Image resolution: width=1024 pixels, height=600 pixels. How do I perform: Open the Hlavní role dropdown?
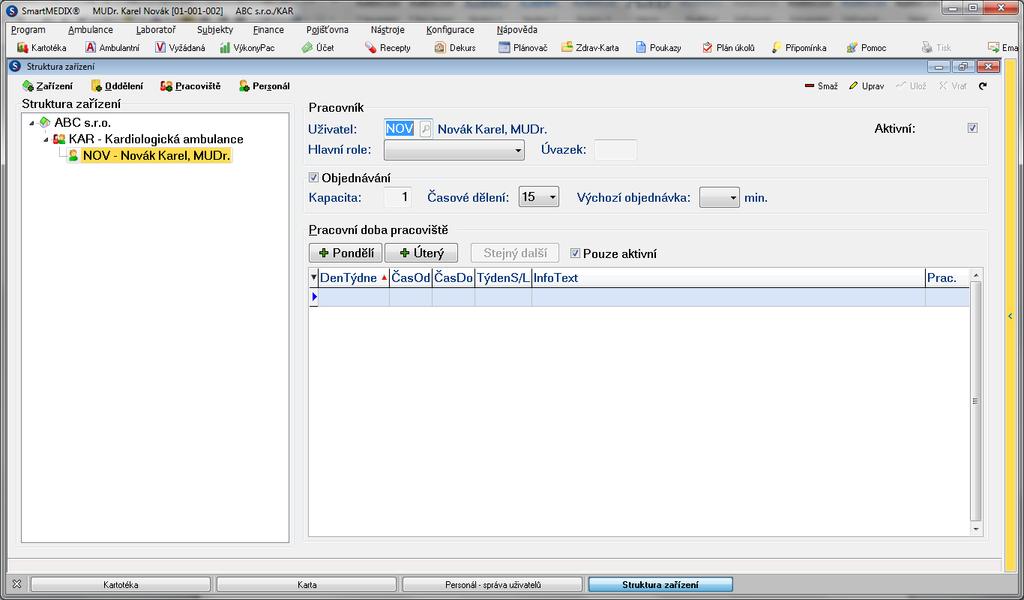tap(454, 150)
